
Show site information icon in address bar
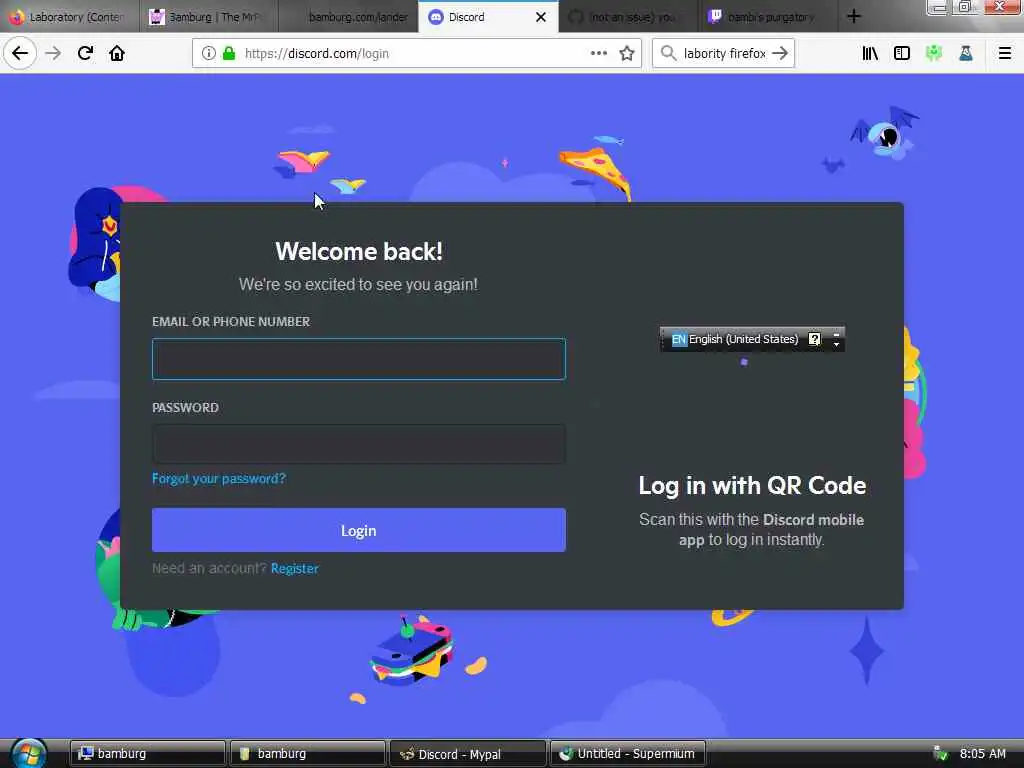208,53
